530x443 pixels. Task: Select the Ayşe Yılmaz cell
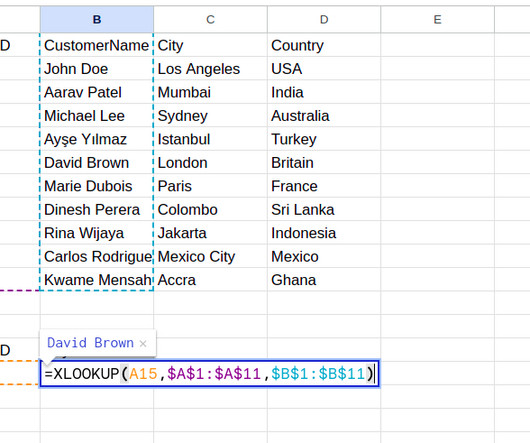97,139
